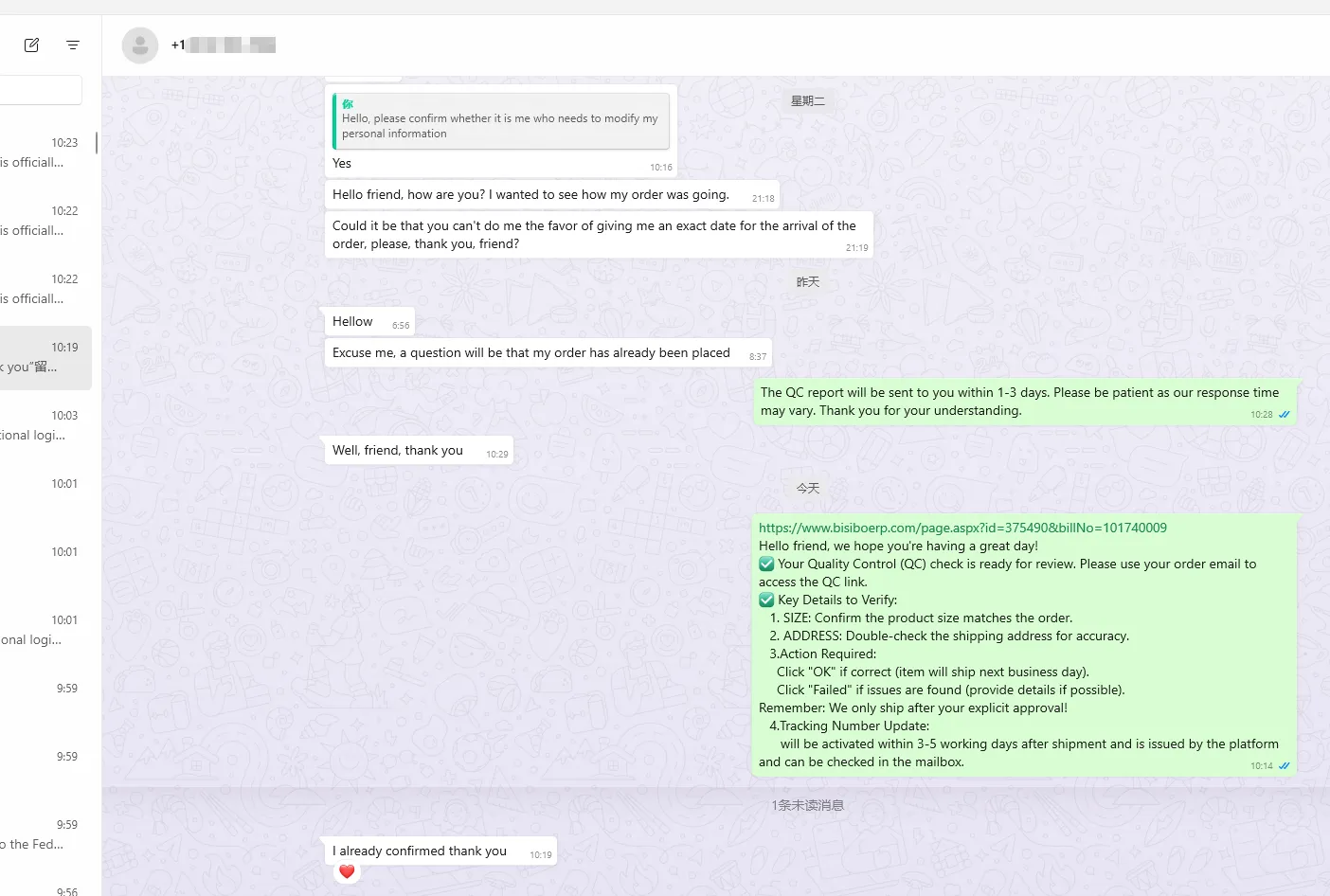1330x896 pixels.
Task: Click the 'I already confirmed thank you' message
Action: click(x=420, y=851)
